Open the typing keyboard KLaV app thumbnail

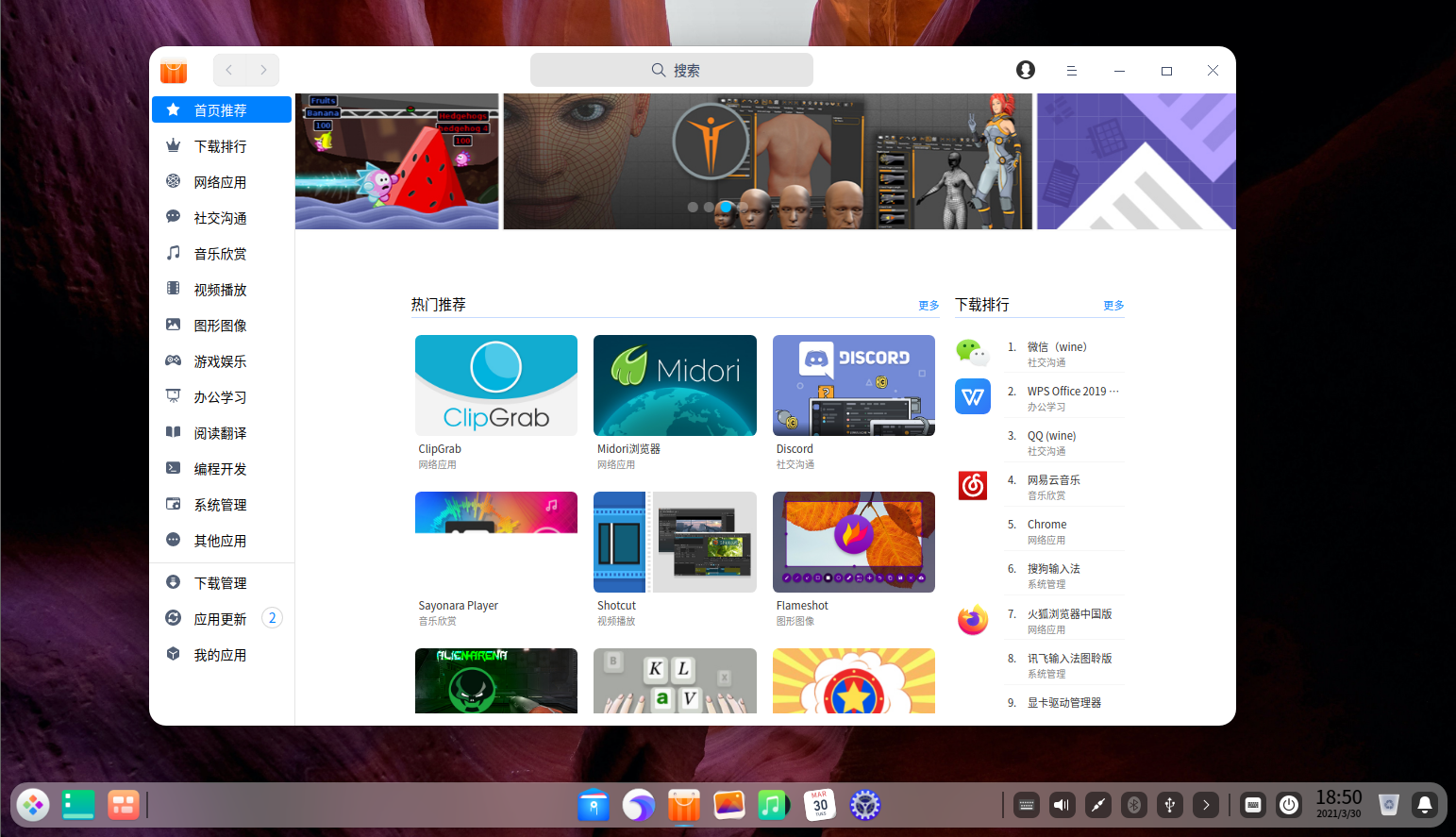coord(675,680)
